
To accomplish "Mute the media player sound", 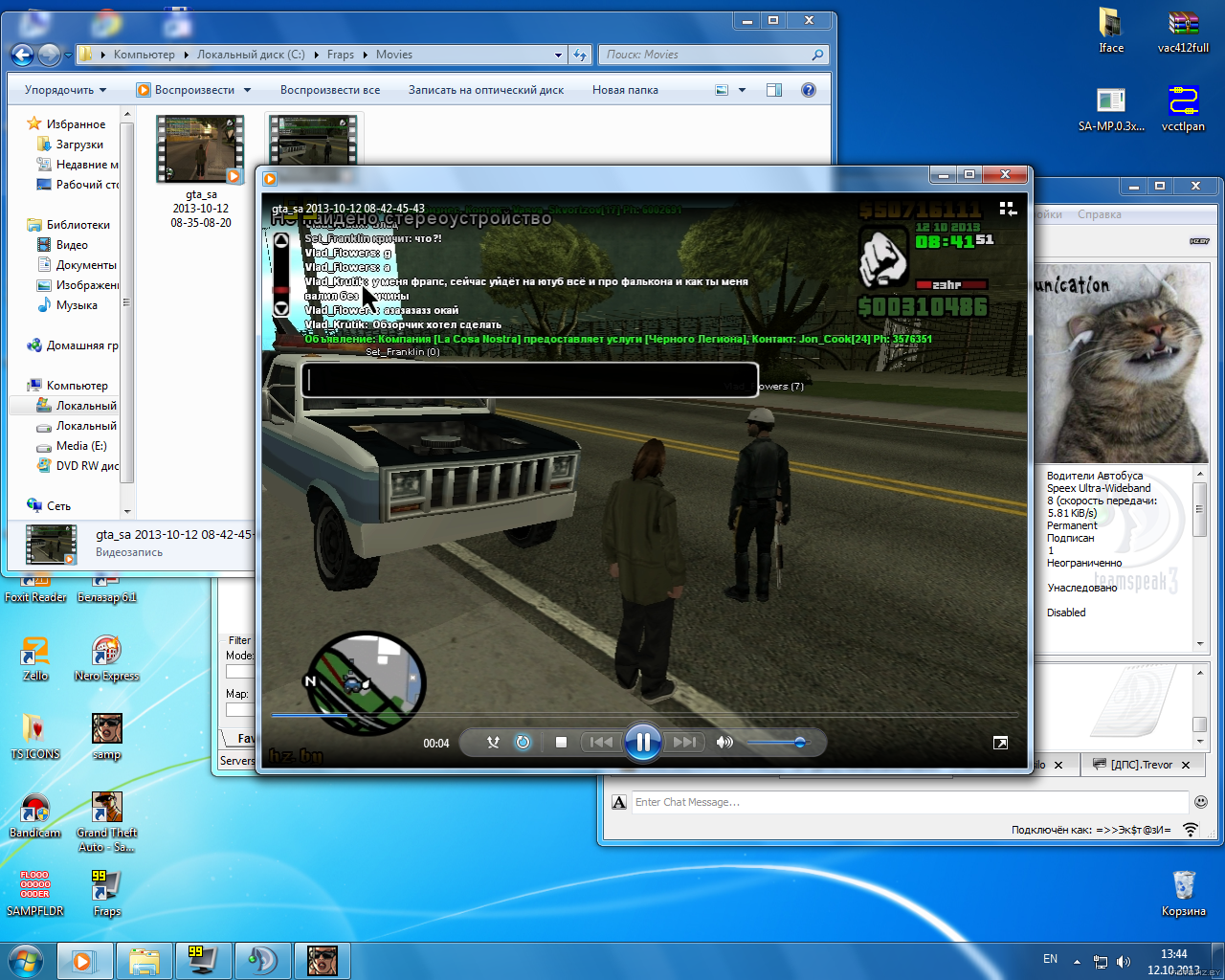I will pyautogui.click(x=725, y=742).
